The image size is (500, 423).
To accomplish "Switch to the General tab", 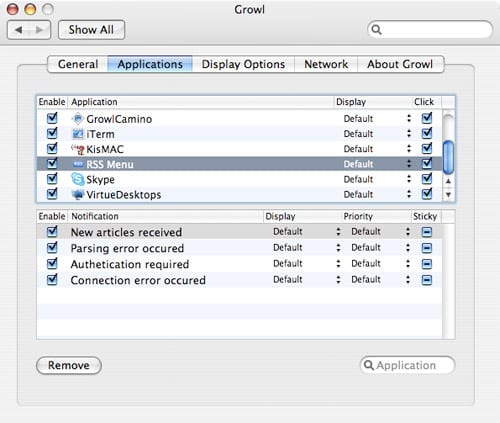I will coord(78,64).
